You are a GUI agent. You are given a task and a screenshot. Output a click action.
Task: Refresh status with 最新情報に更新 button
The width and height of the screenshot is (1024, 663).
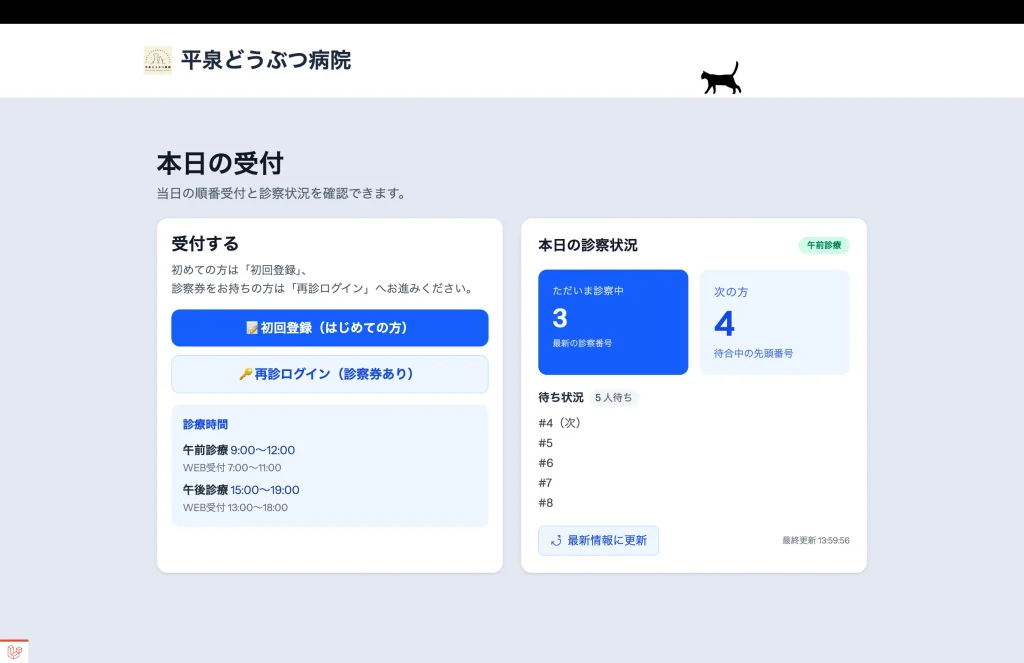(x=598, y=541)
